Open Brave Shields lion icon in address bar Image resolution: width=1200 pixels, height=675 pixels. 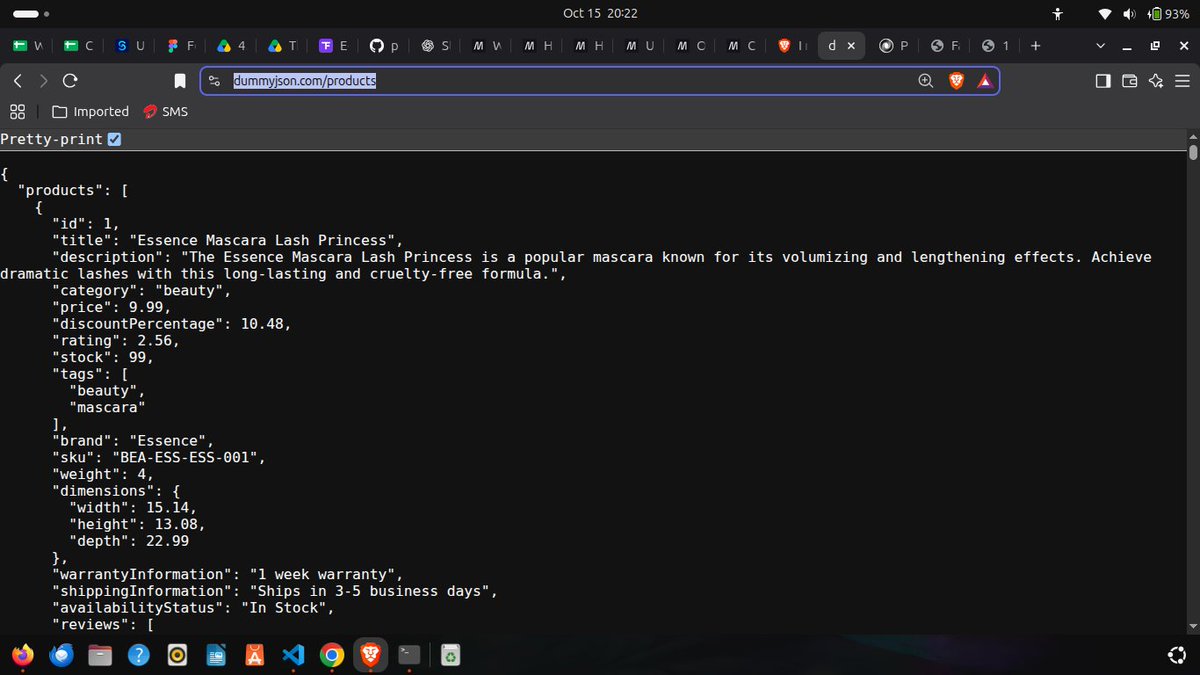click(956, 81)
